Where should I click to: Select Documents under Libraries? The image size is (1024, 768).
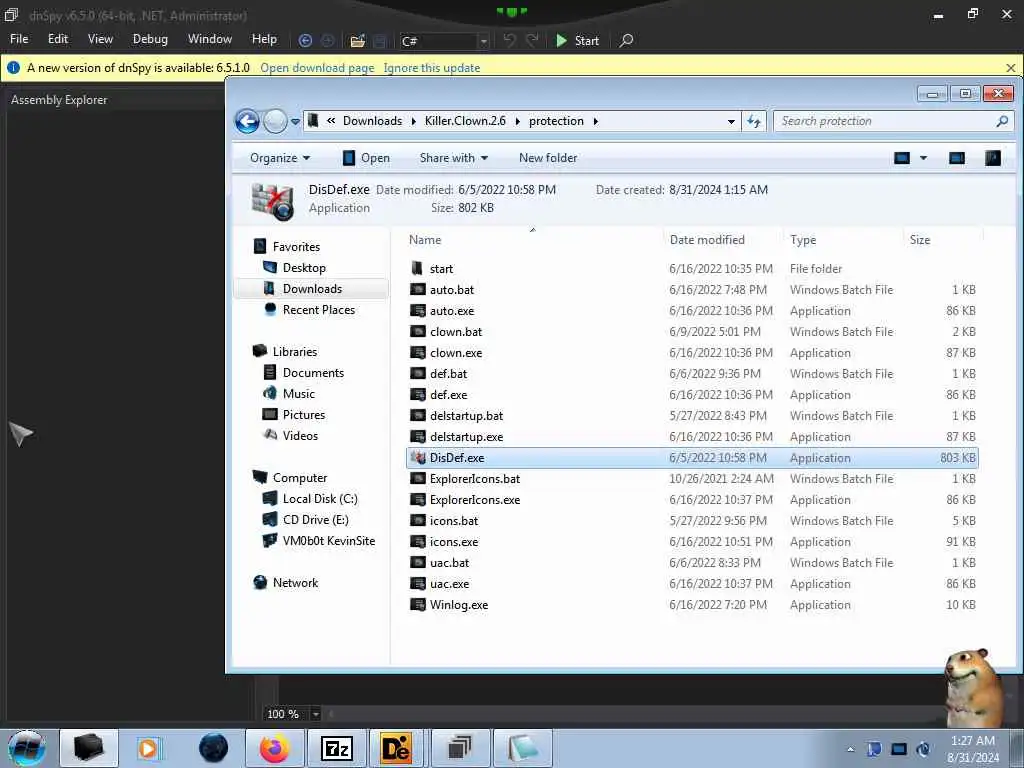313,373
